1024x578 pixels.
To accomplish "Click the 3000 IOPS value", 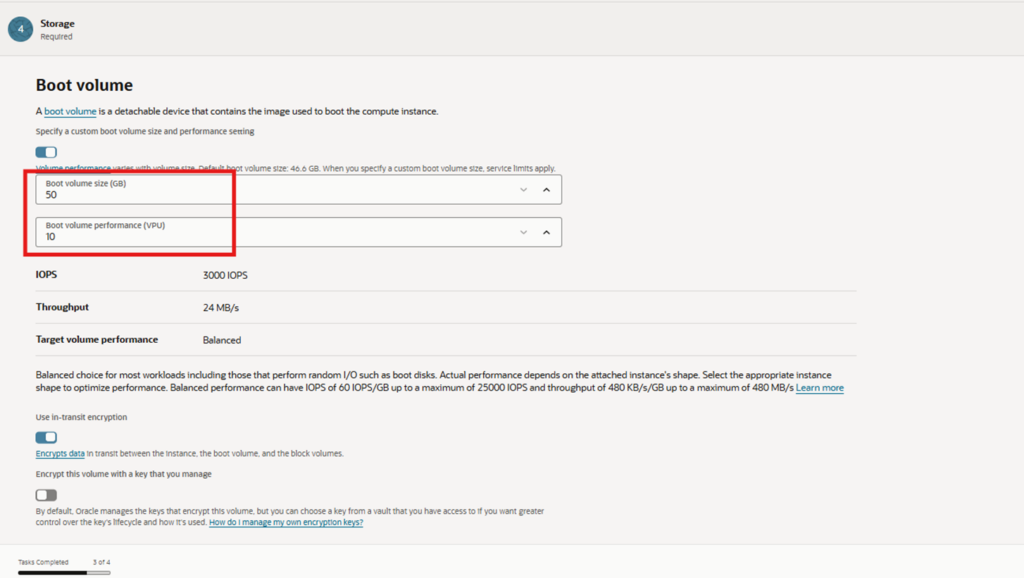I will coord(224,274).
